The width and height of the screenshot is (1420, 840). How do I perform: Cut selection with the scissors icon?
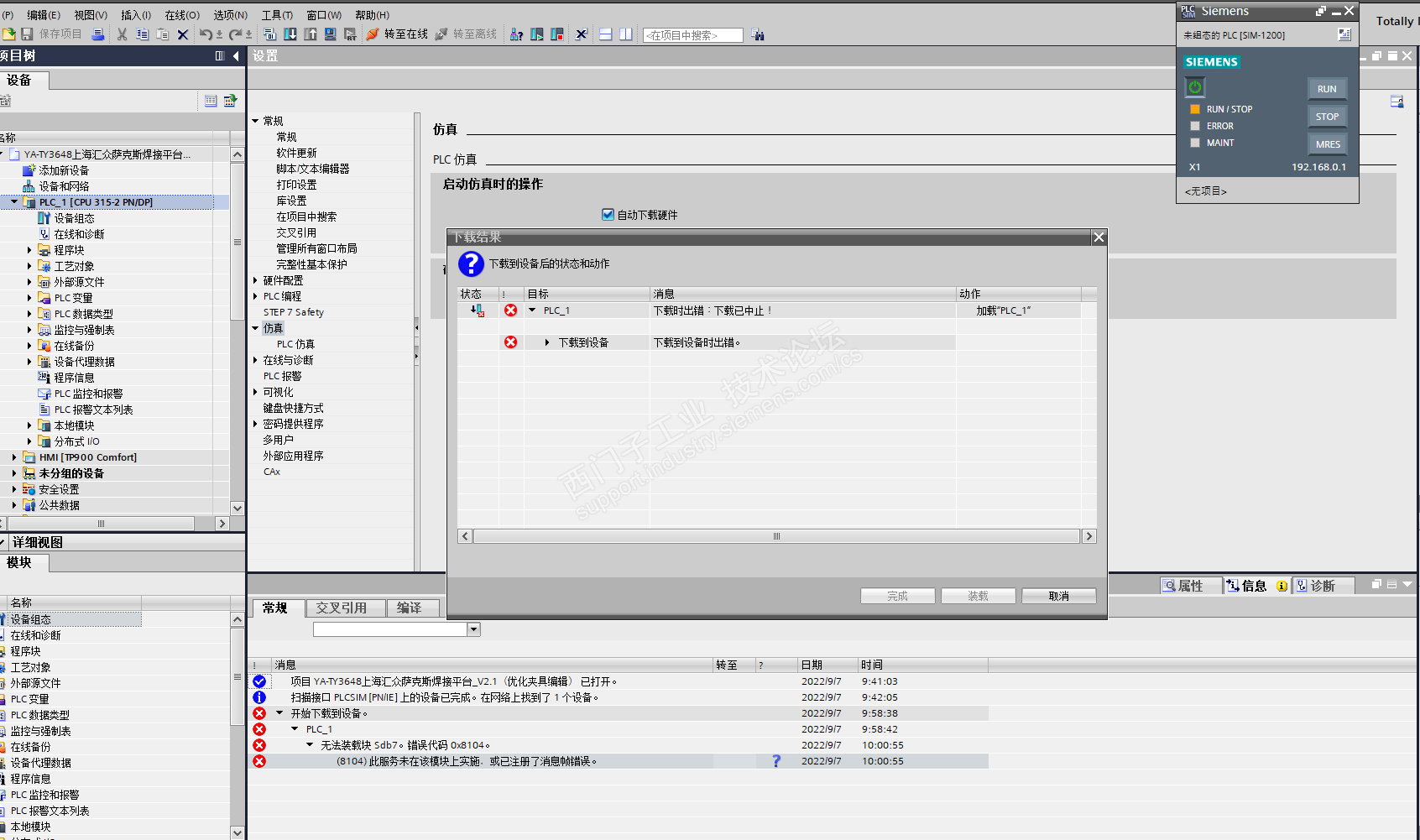(123, 34)
